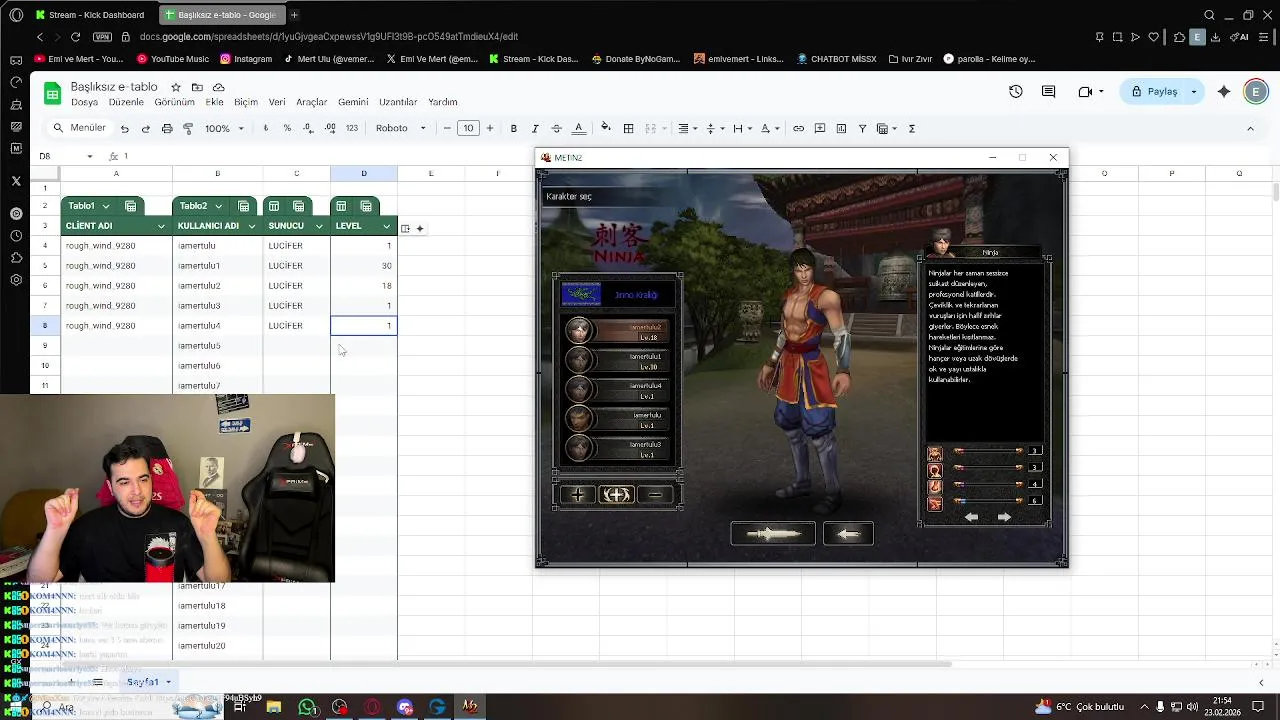Viewport: 1280px width, 720px height.
Task: Click the sword start game button in Metin2
Action: [x=773, y=534]
